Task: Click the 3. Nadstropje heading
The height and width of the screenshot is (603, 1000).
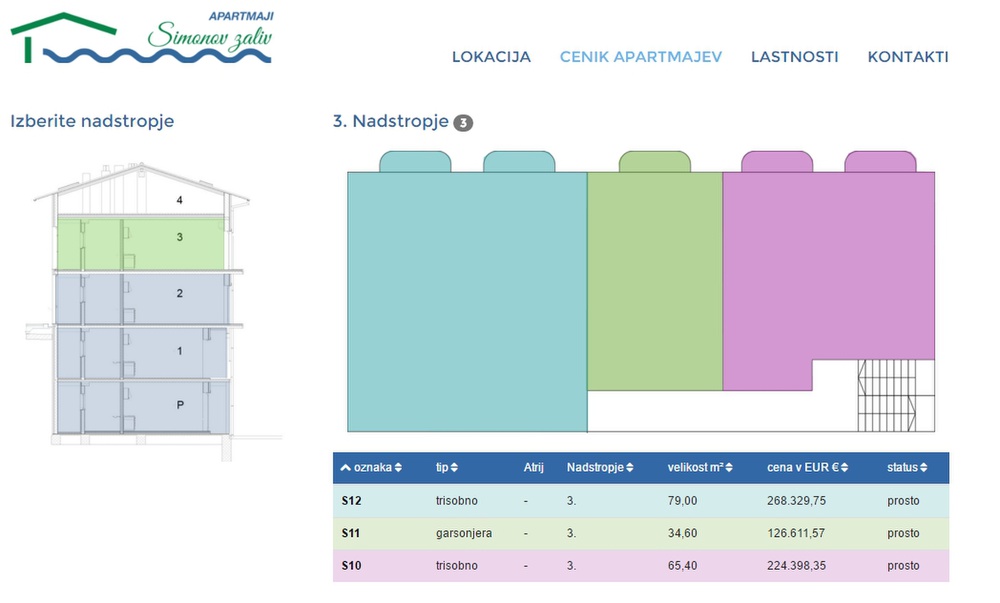Action: click(390, 121)
